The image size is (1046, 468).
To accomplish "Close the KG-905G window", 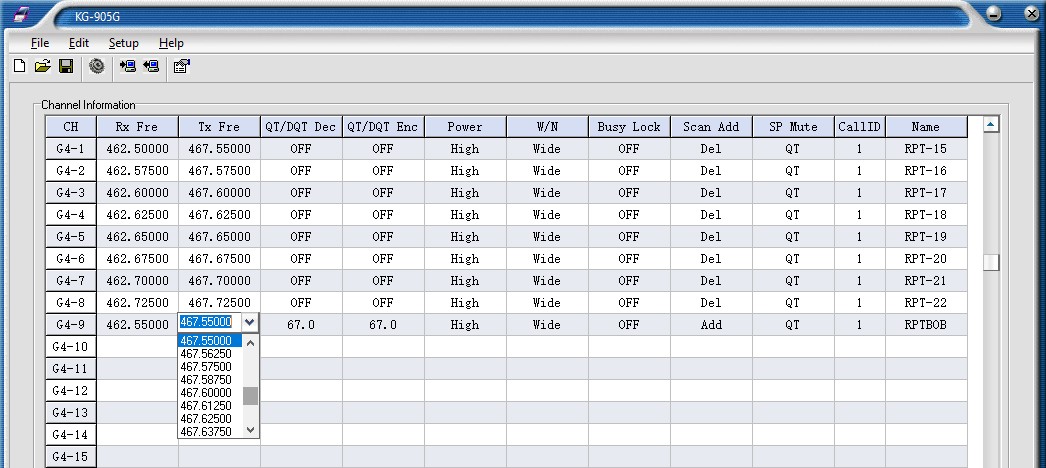I will [1031, 13].
